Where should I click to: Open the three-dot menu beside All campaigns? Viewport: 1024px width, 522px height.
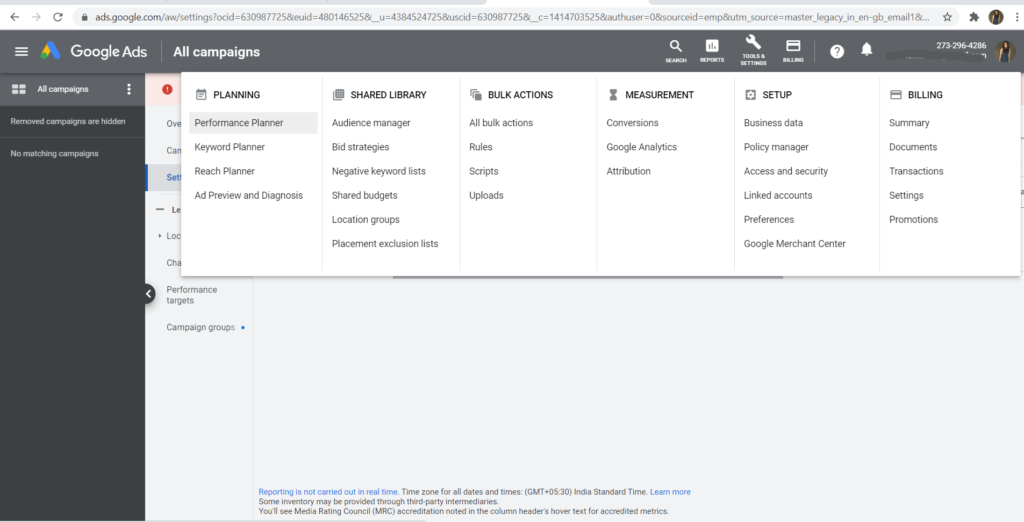tap(129, 89)
